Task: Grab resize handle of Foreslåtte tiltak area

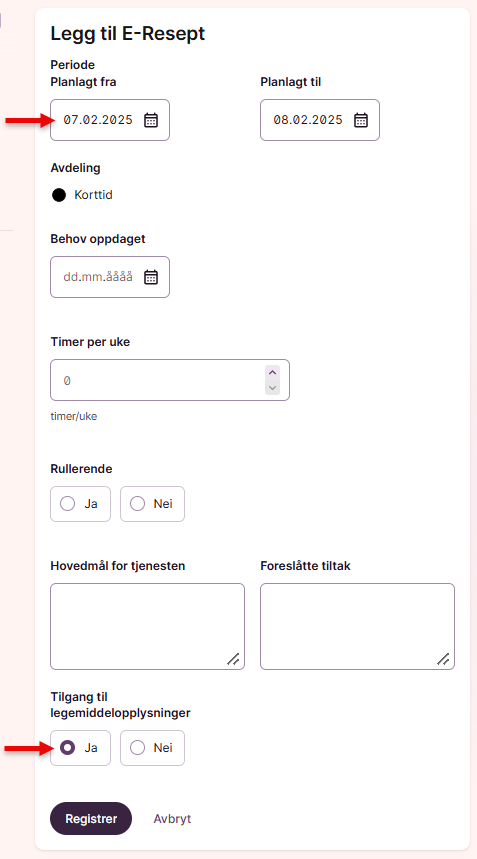Action: coord(443,658)
